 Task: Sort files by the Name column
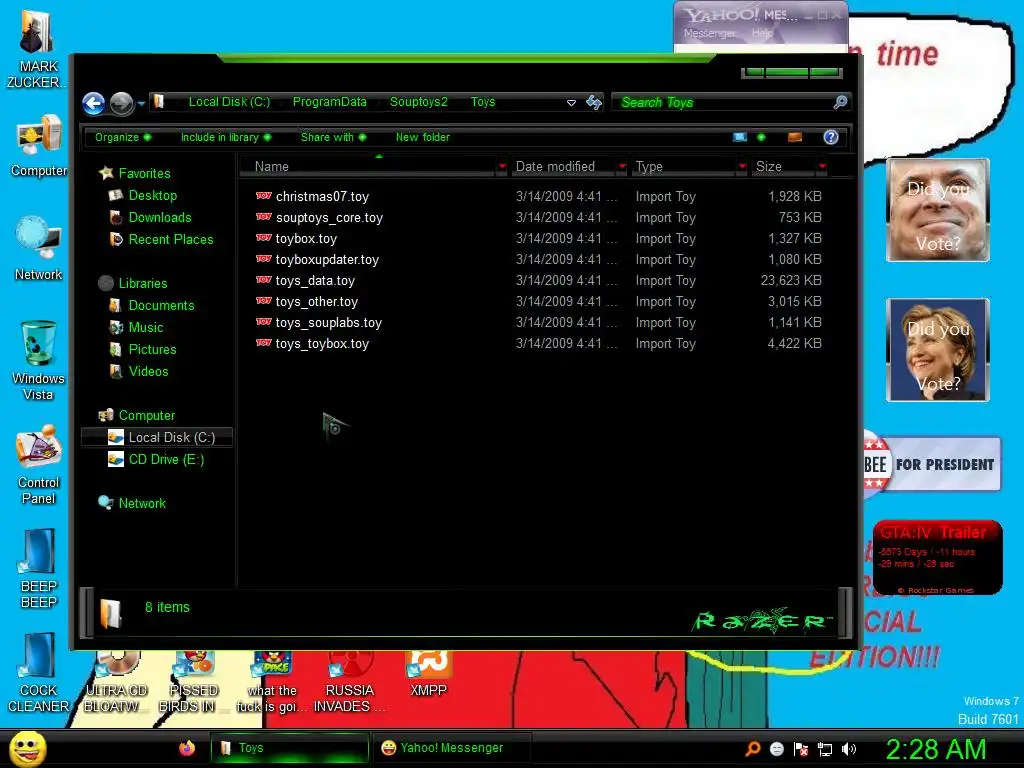[368, 167]
